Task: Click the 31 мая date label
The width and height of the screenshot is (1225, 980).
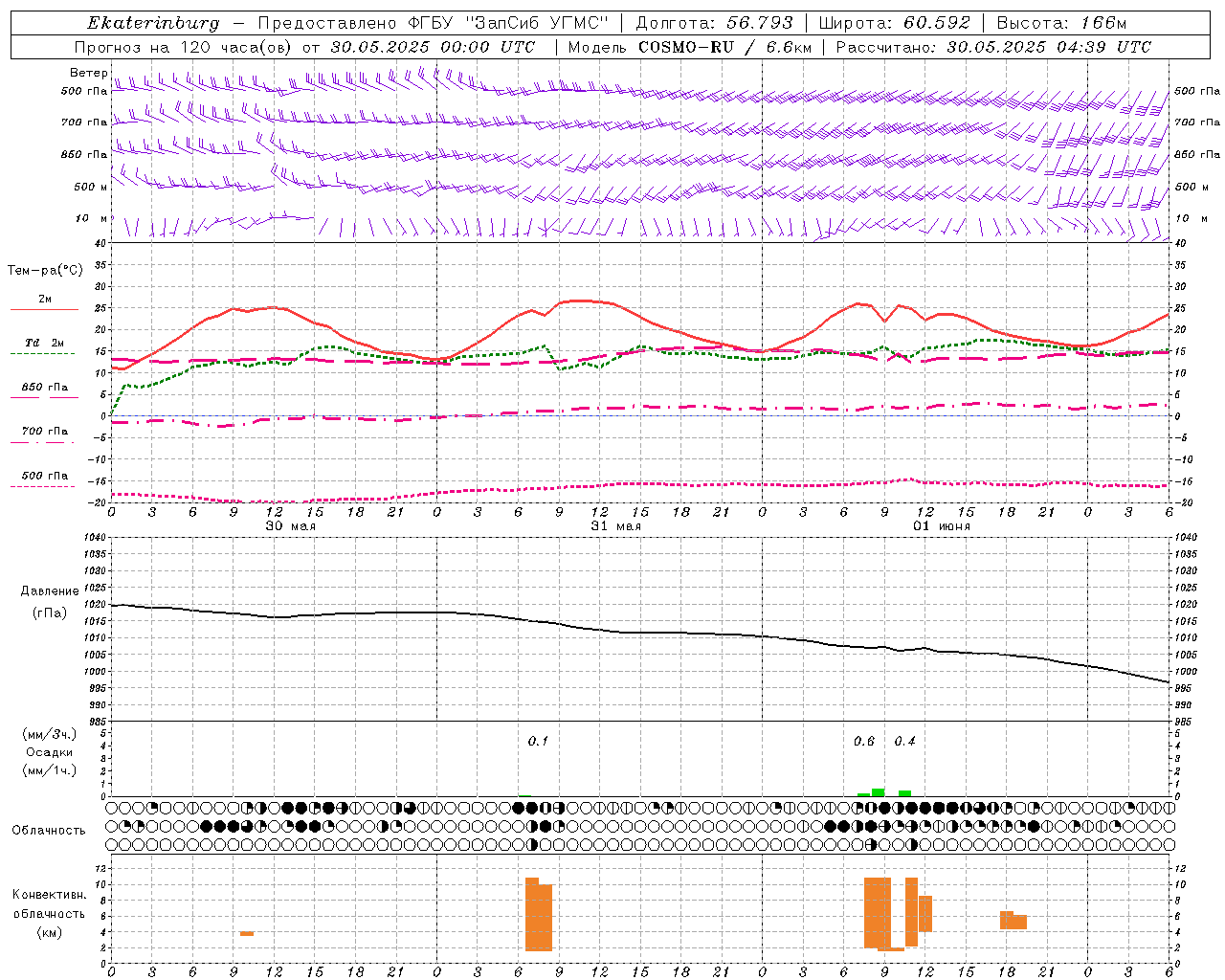Action: (x=616, y=526)
